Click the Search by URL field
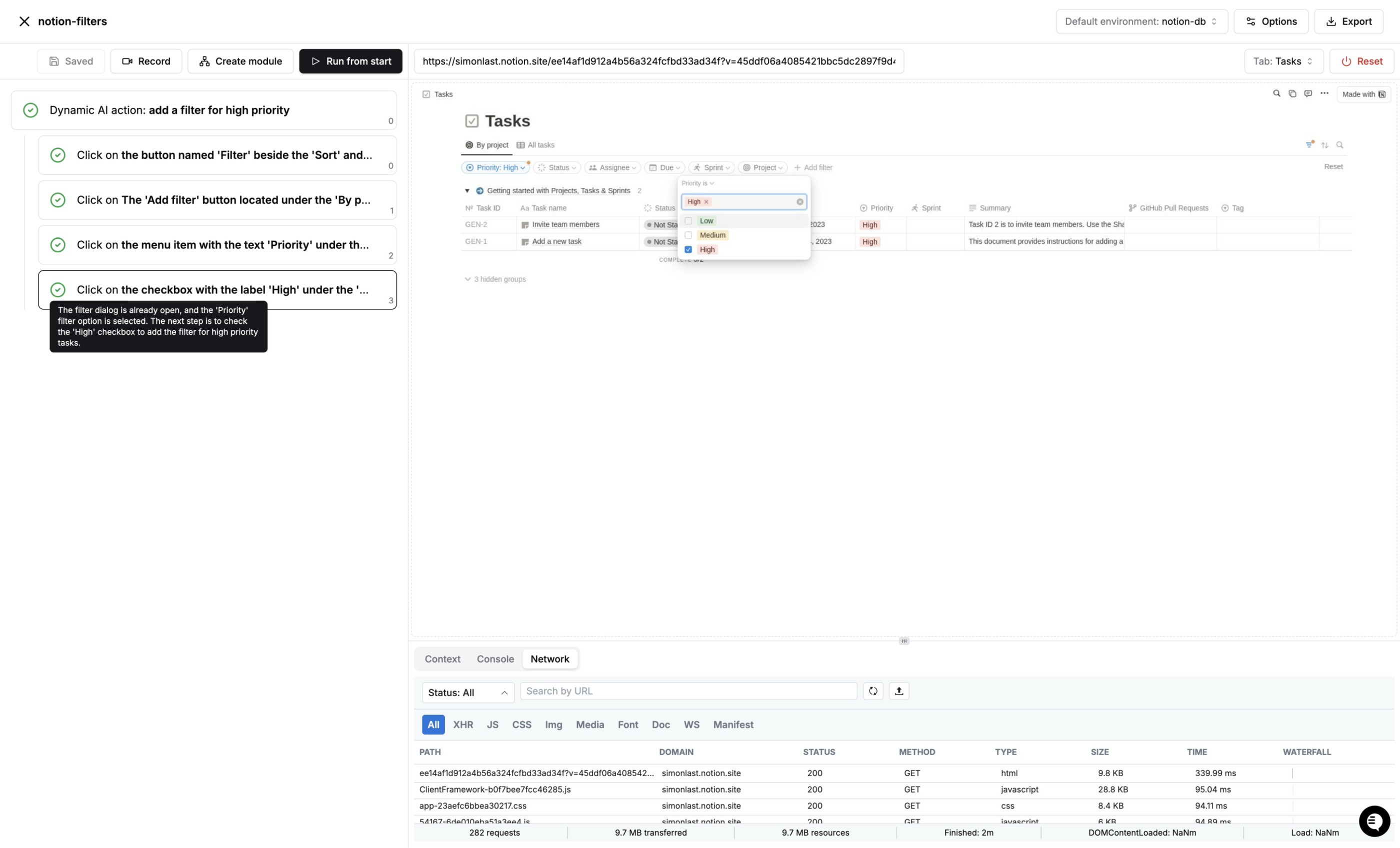The width and height of the screenshot is (1400, 848). click(687, 691)
